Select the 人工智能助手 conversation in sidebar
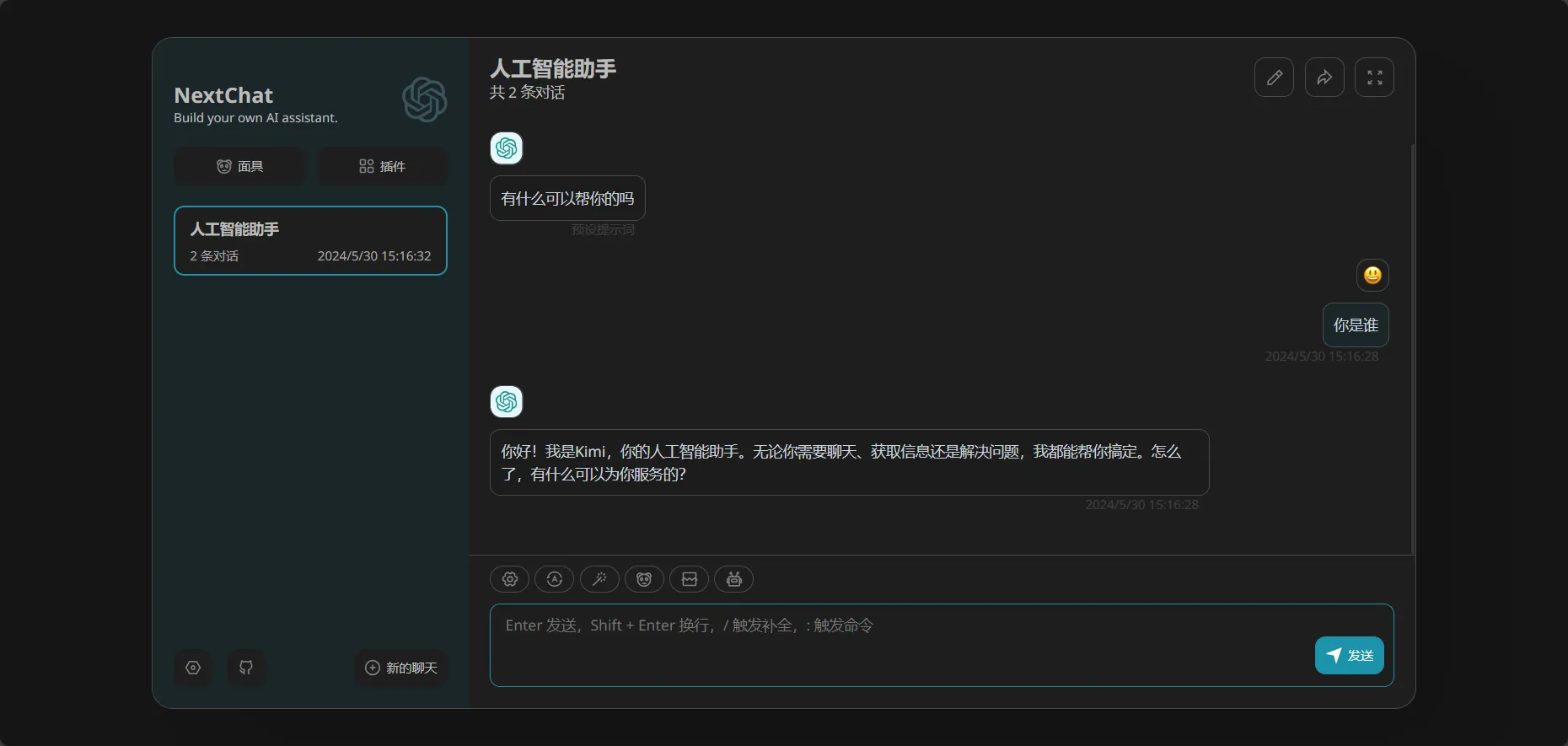The width and height of the screenshot is (1568, 746). click(x=310, y=241)
